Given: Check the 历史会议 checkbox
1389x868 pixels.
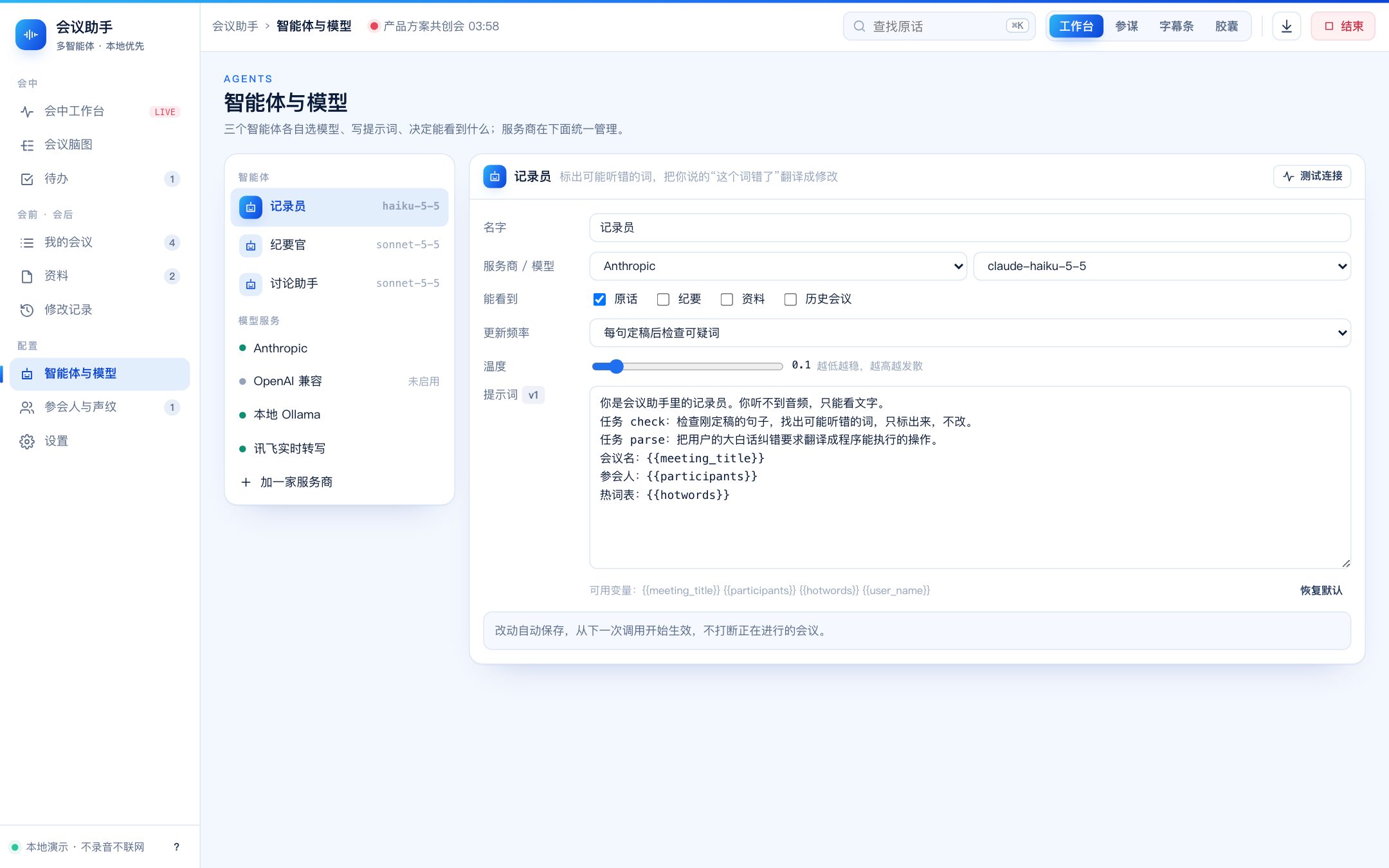Looking at the screenshot, I should tap(790, 300).
